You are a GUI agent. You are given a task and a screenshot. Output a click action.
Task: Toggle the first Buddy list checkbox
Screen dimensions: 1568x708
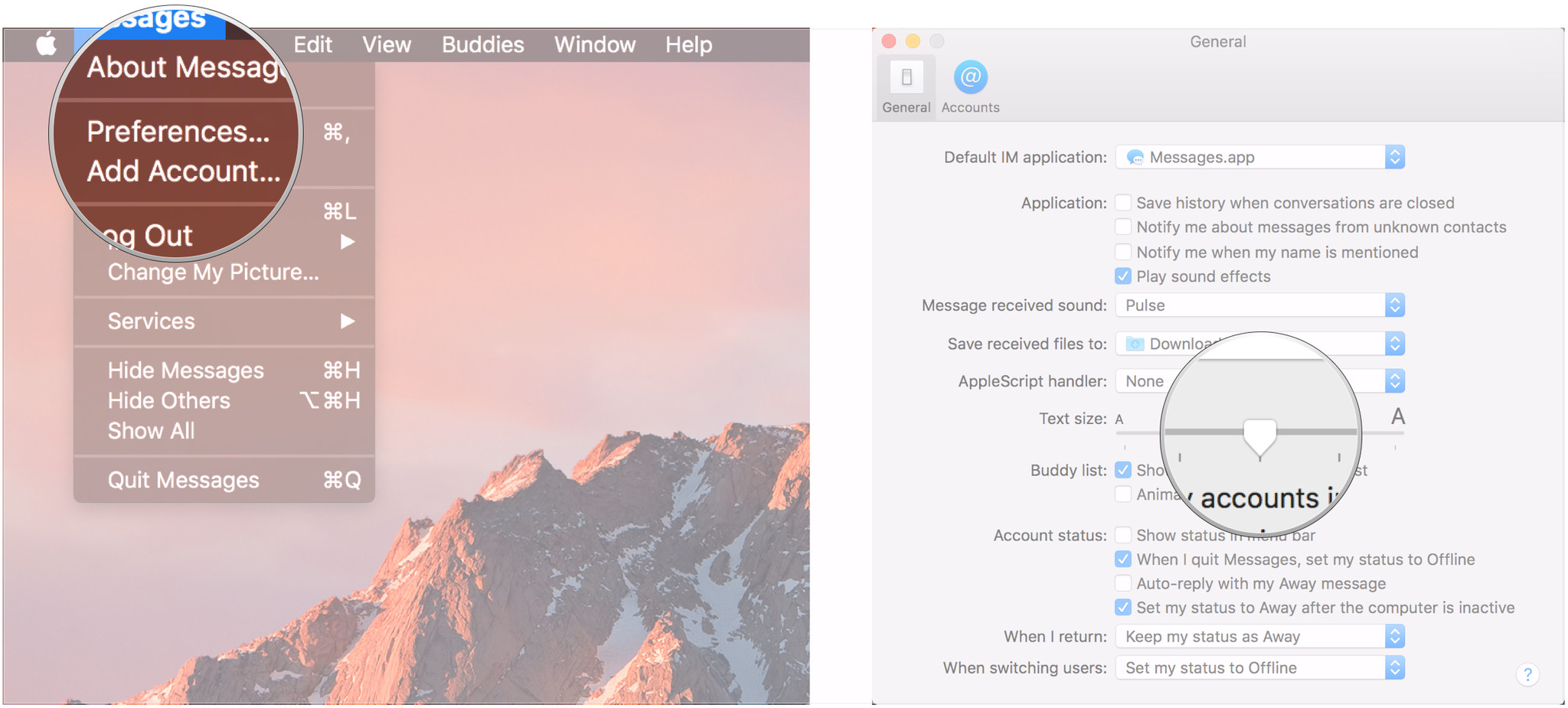(x=1123, y=470)
